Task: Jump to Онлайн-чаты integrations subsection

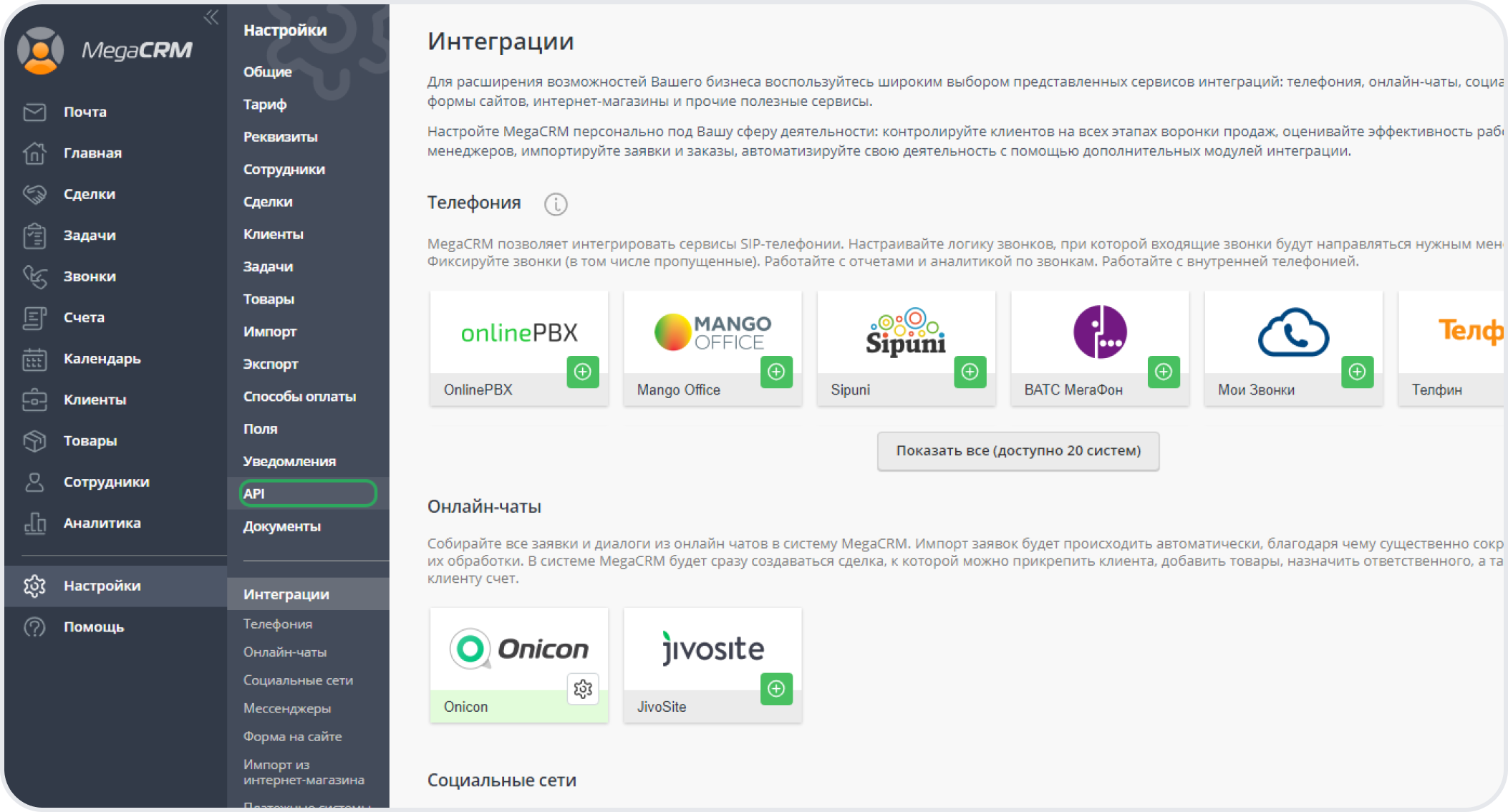Action: point(284,652)
